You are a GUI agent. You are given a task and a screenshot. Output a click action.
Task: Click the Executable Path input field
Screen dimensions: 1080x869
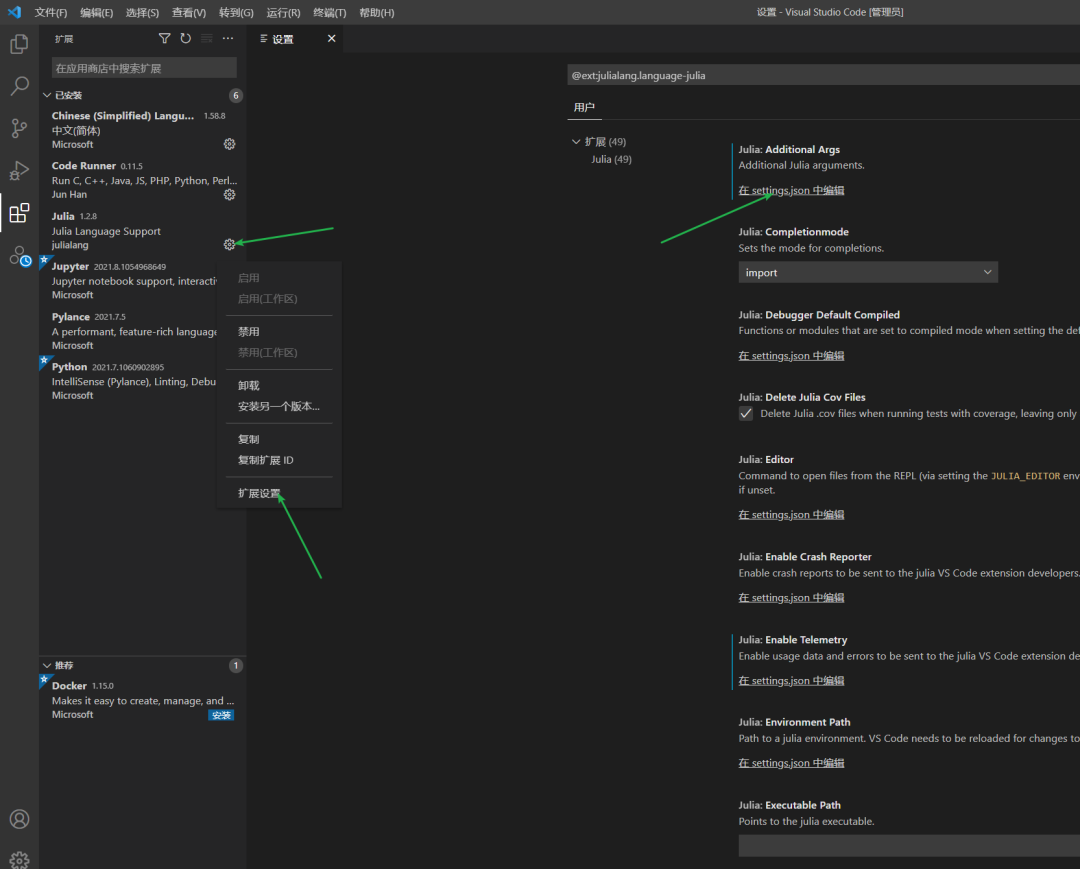909,846
